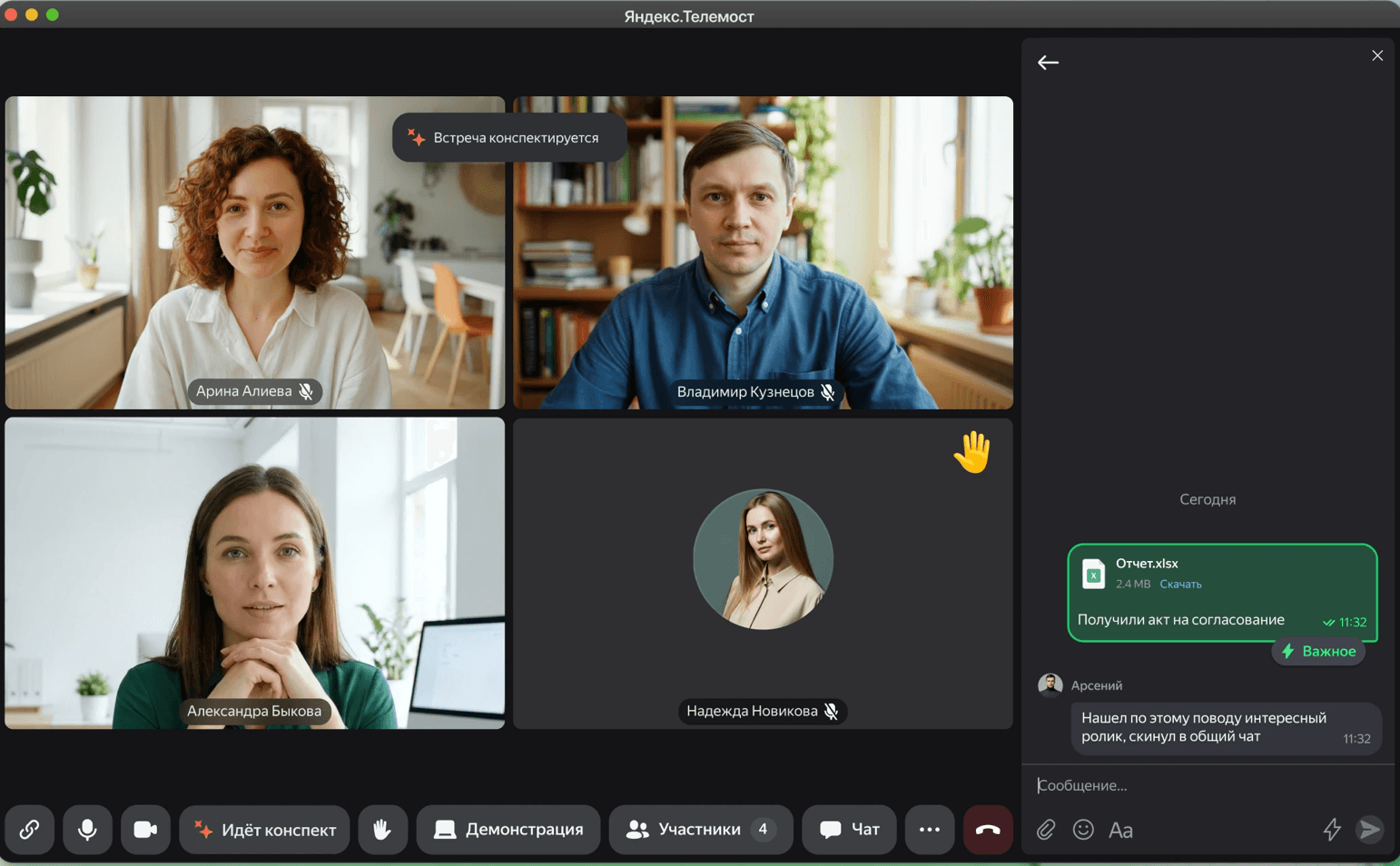
Task: Click the 'Важное' tag on the message
Action: pyautogui.click(x=1319, y=651)
